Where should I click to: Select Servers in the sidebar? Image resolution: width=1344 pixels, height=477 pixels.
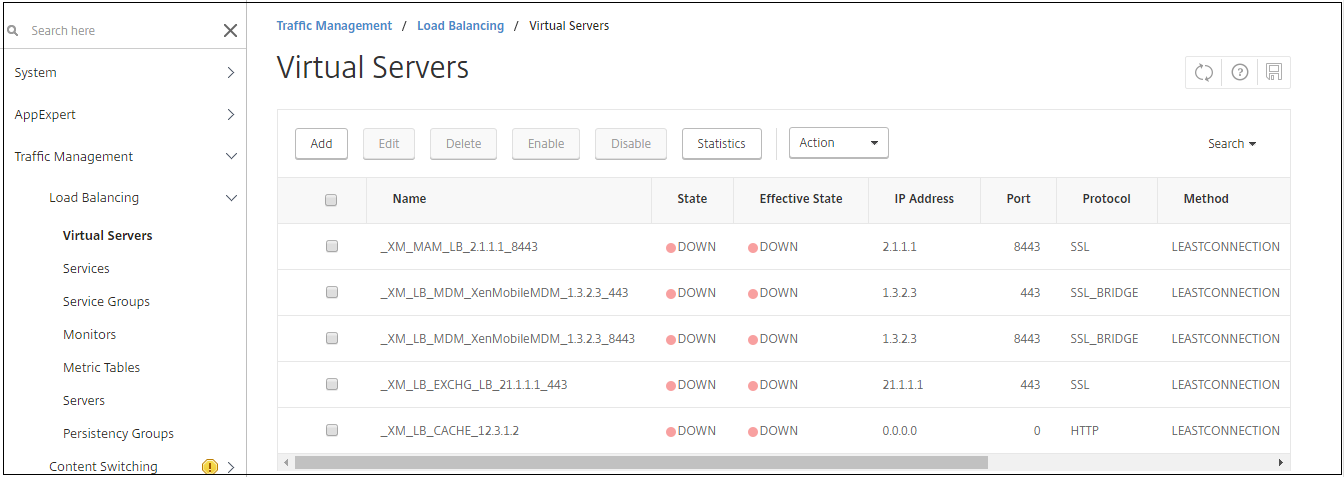pyautogui.click(x=84, y=401)
